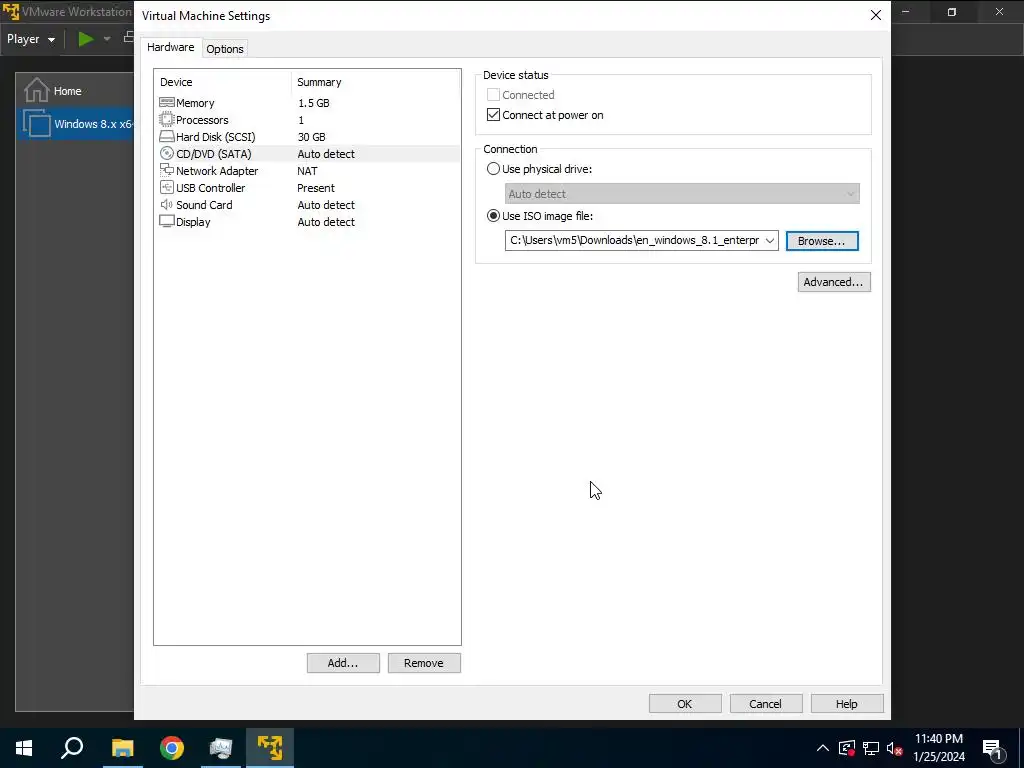Viewport: 1024px width, 768px height.
Task: Expand the ISO image file path dropdown arrow
Action: (770, 240)
